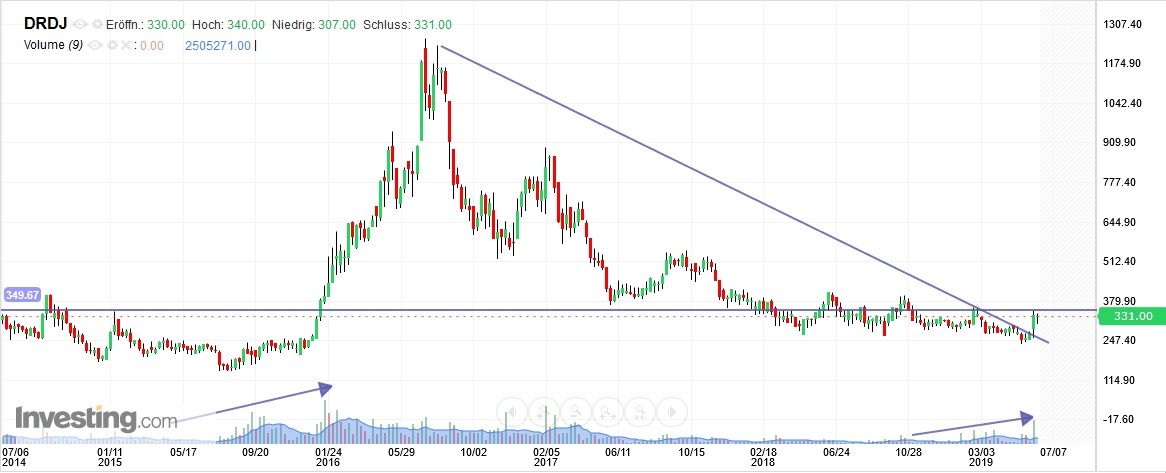The height and width of the screenshot is (473, 1166).
Task: Click the 1307.40 price axis label
Action: [1122, 25]
